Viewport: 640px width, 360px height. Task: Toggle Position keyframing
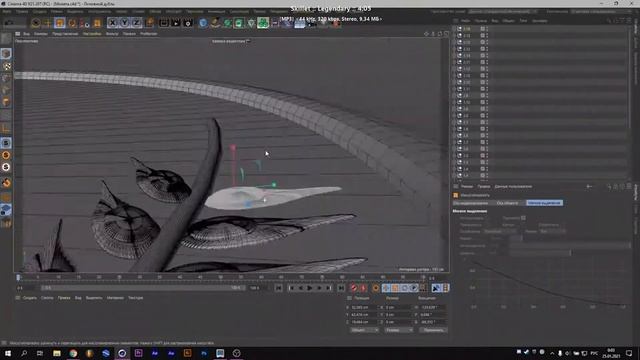coord(386,288)
